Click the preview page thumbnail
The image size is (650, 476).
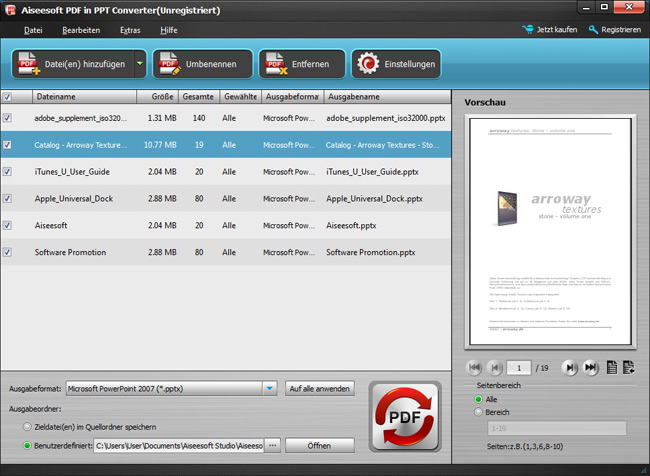(x=551, y=231)
